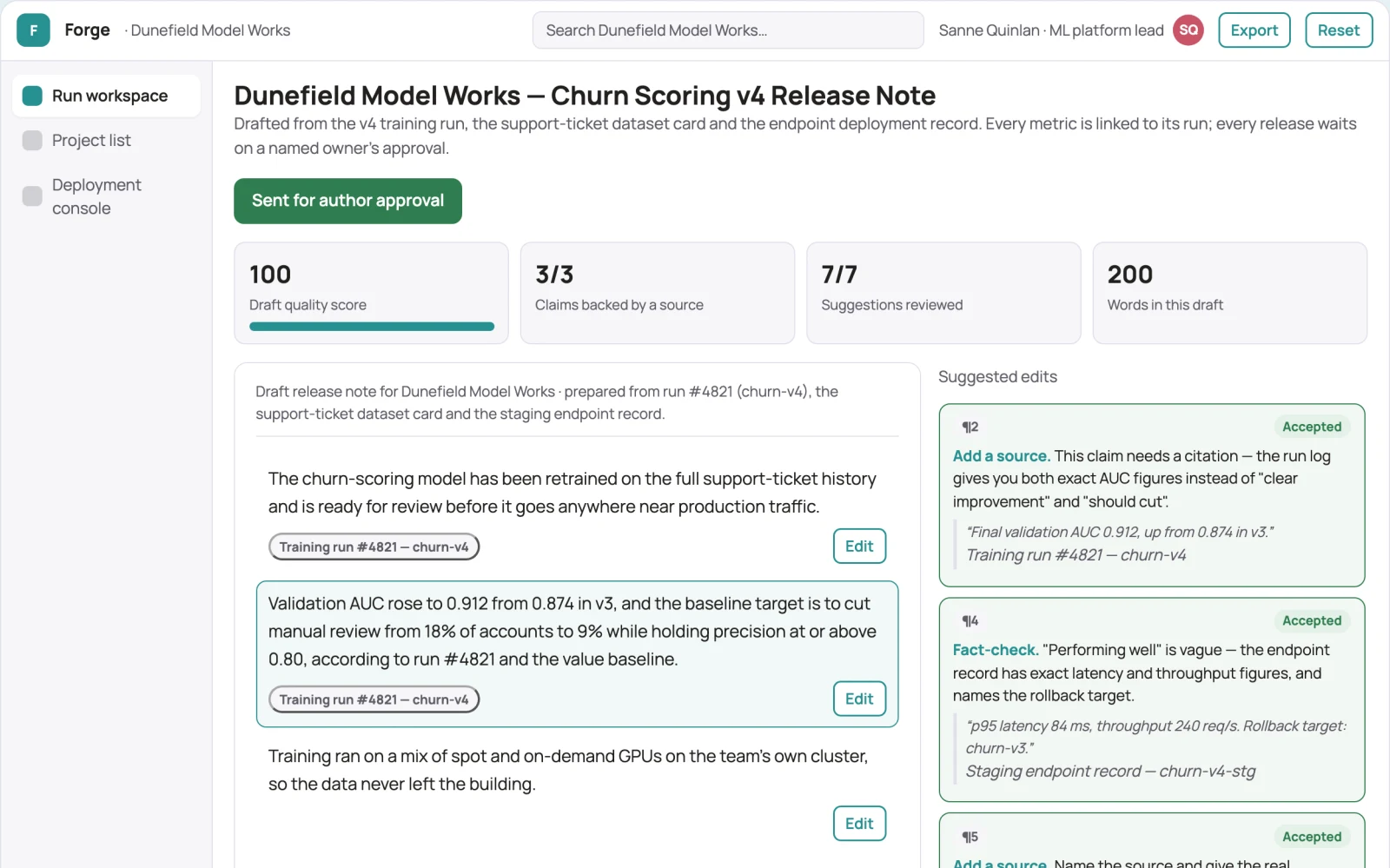
Task: Click the Export button
Action: point(1254,30)
